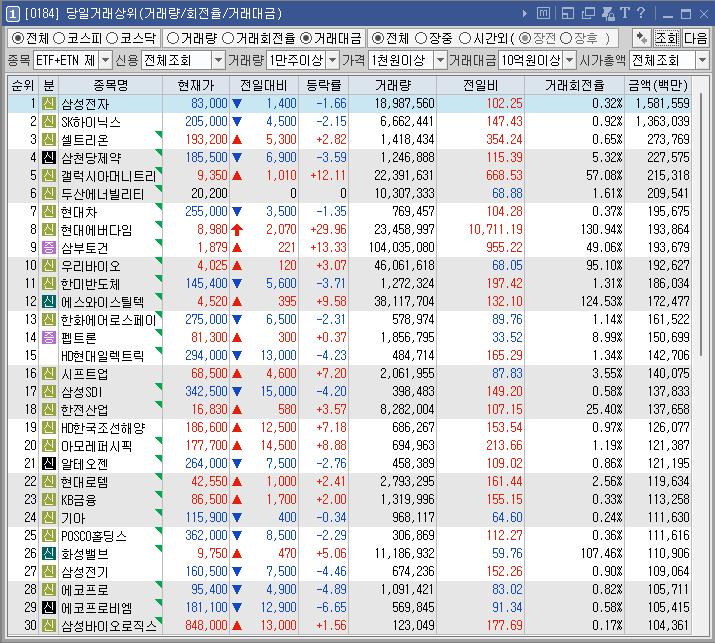715x643 pixels.
Task: Click the purple 증 badge on 삼부토건 row
Action: click(x=49, y=248)
